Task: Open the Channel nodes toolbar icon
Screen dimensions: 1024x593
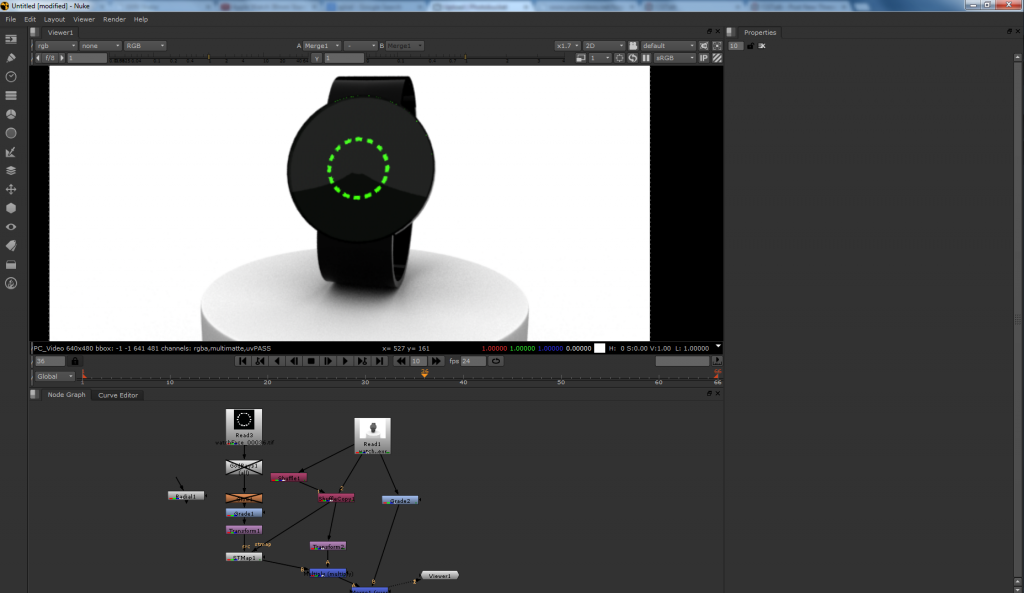Action: [11, 95]
